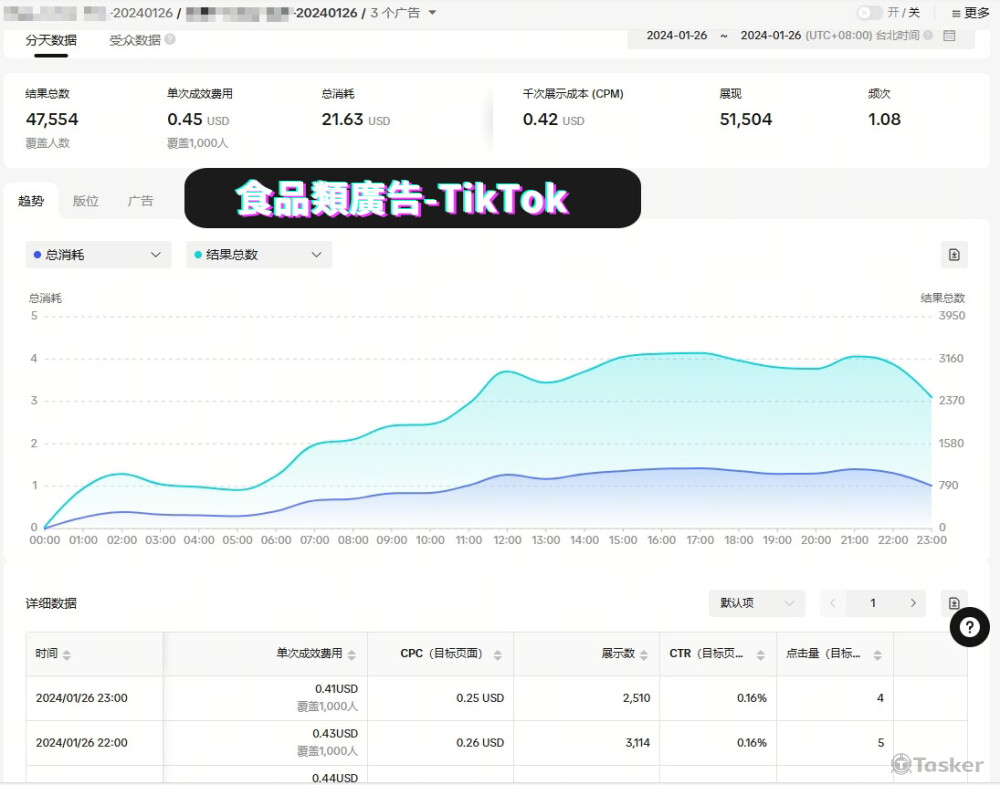Sort by 展示数 column icon

[643, 654]
